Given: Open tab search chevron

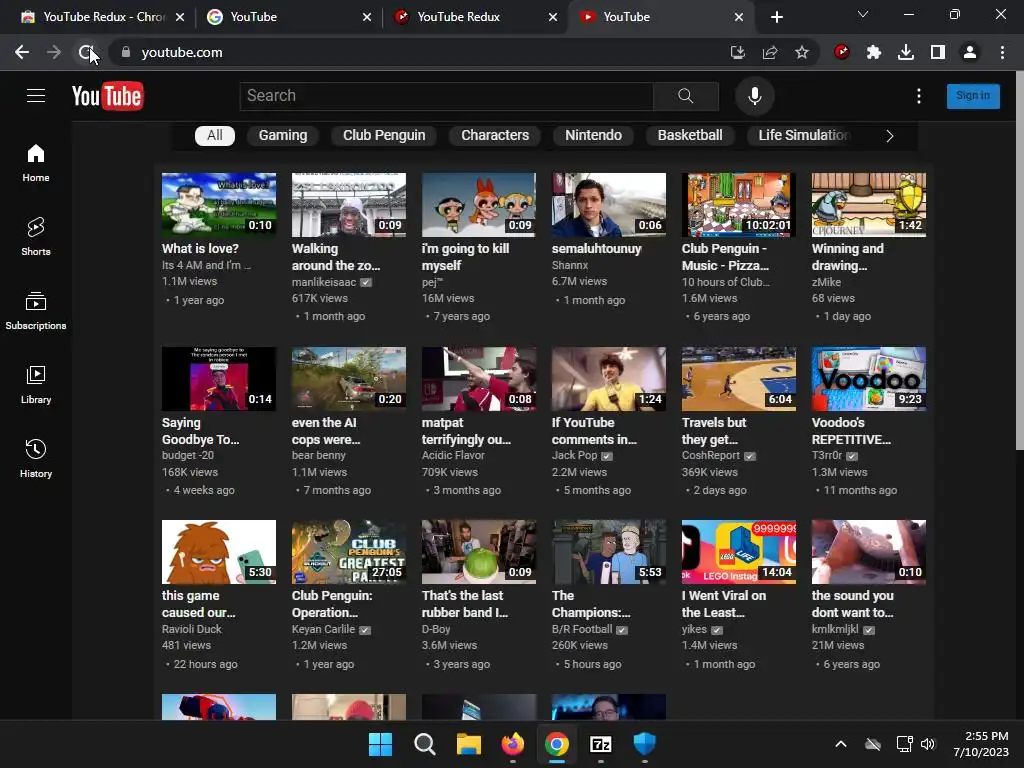Looking at the screenshot, I should click(x=863, y=14).
